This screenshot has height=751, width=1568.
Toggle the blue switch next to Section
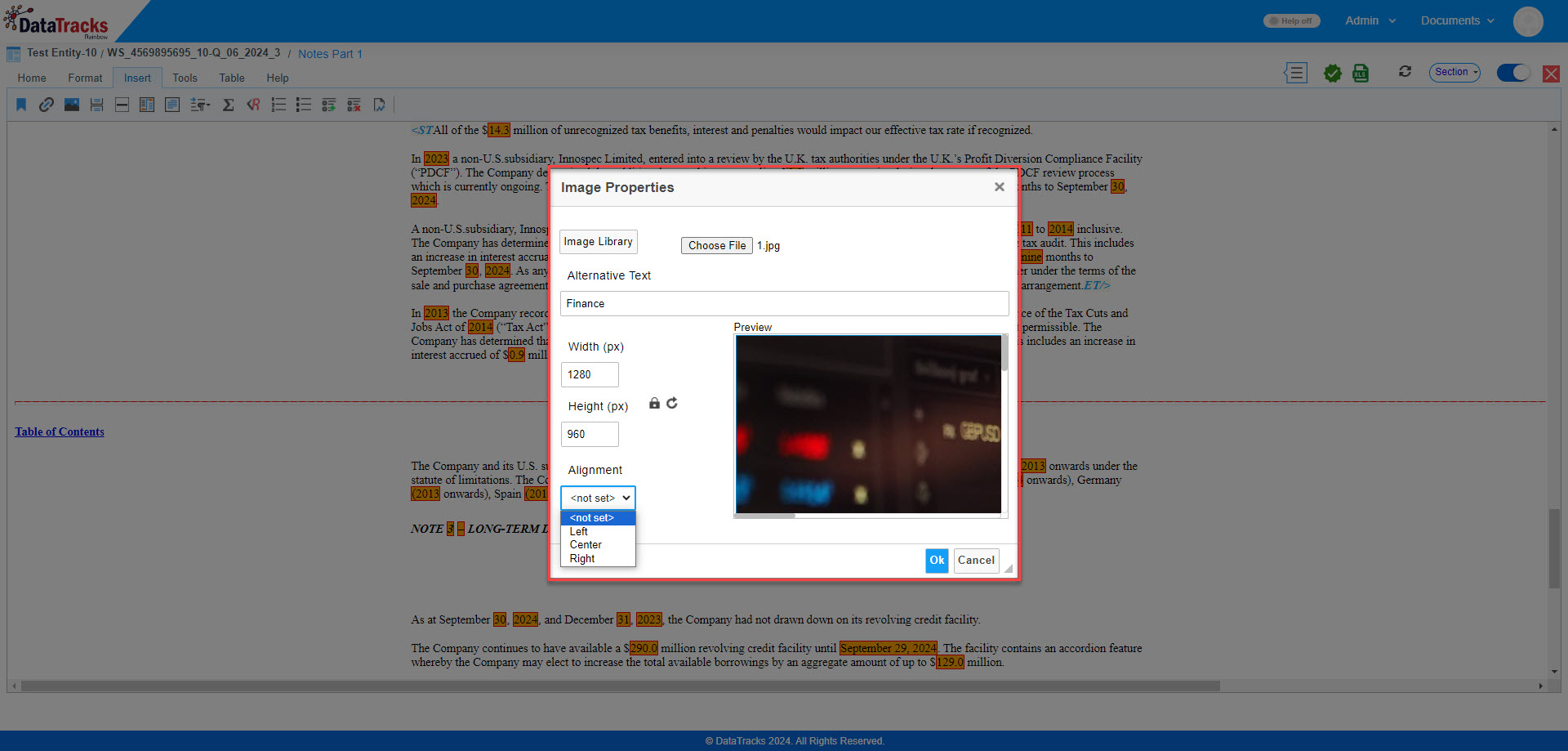(1513, 73)
